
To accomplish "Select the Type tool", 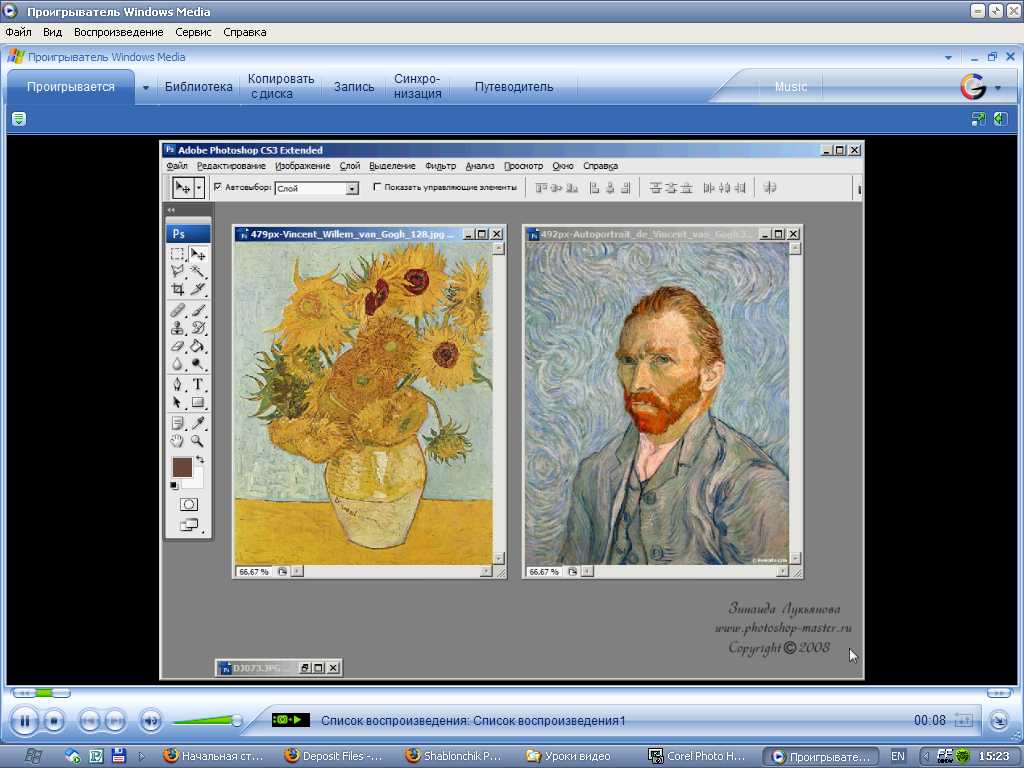I will click(x=198, y=384).
